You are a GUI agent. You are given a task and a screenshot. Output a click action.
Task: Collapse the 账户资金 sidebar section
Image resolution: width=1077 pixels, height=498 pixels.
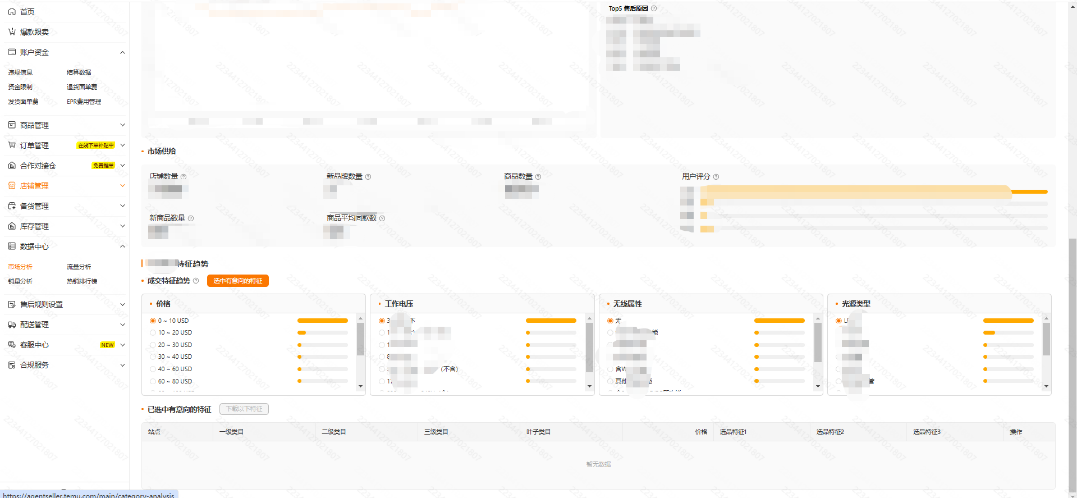(122, 52)
